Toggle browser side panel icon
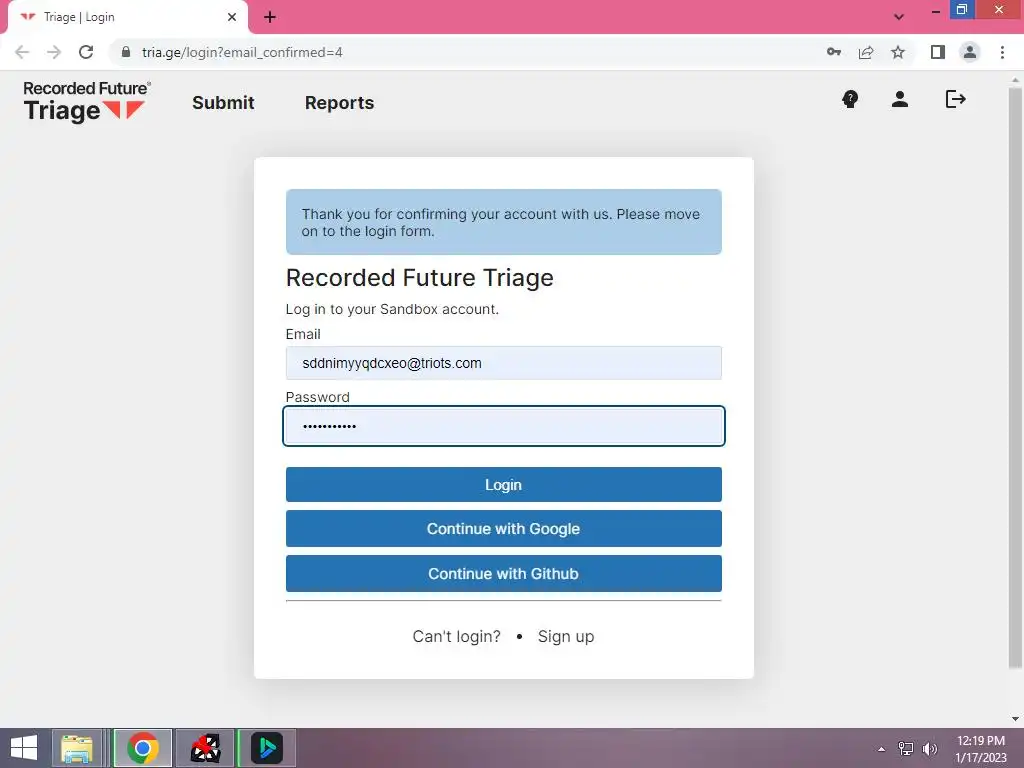This screenshot has width=1024, height=768. pos(938,52)
